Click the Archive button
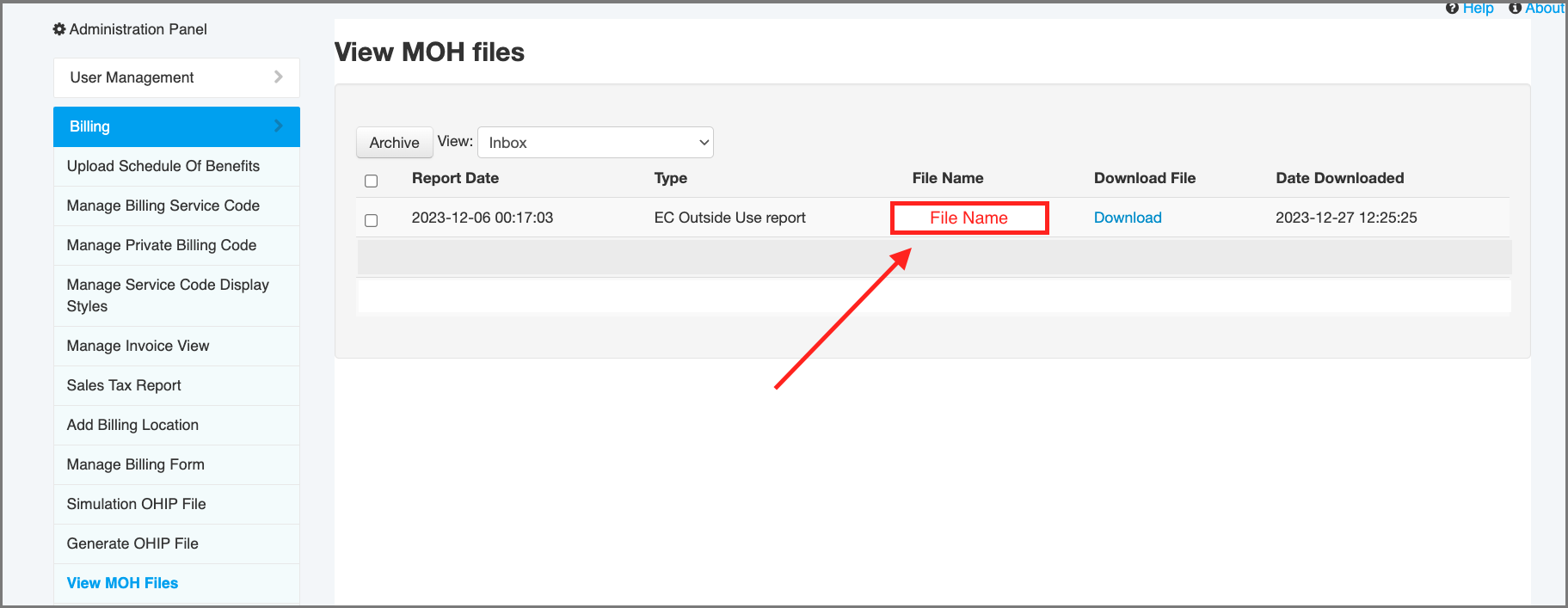 point(394,143)
